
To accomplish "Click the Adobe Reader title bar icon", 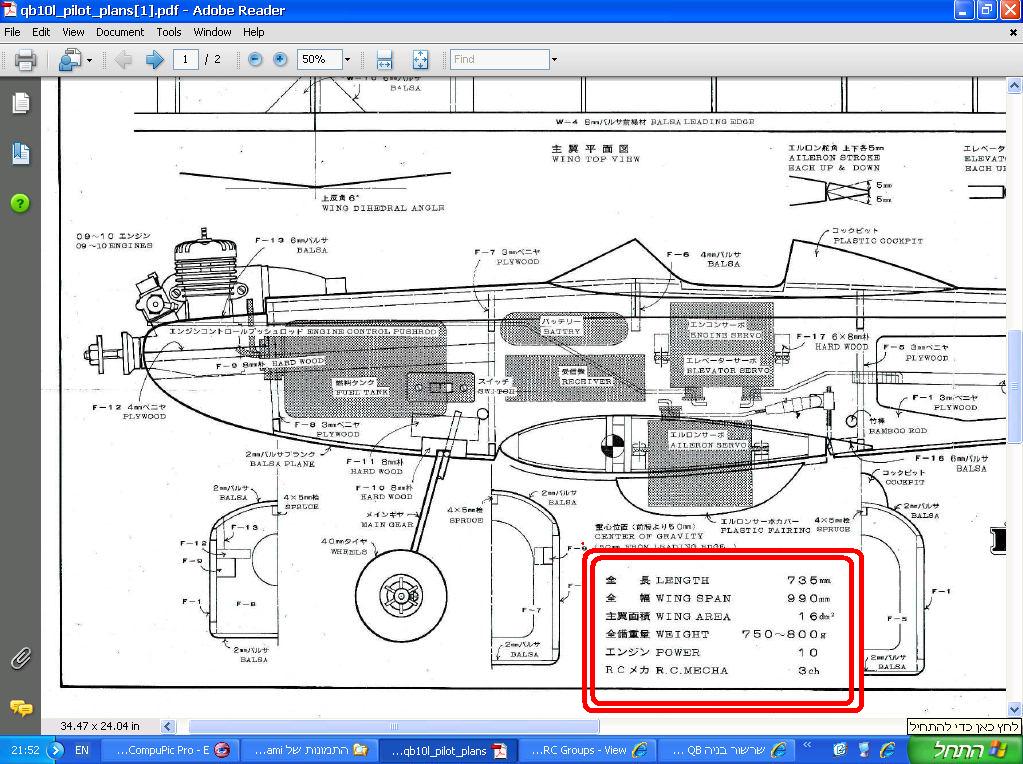I will (9, 10).
